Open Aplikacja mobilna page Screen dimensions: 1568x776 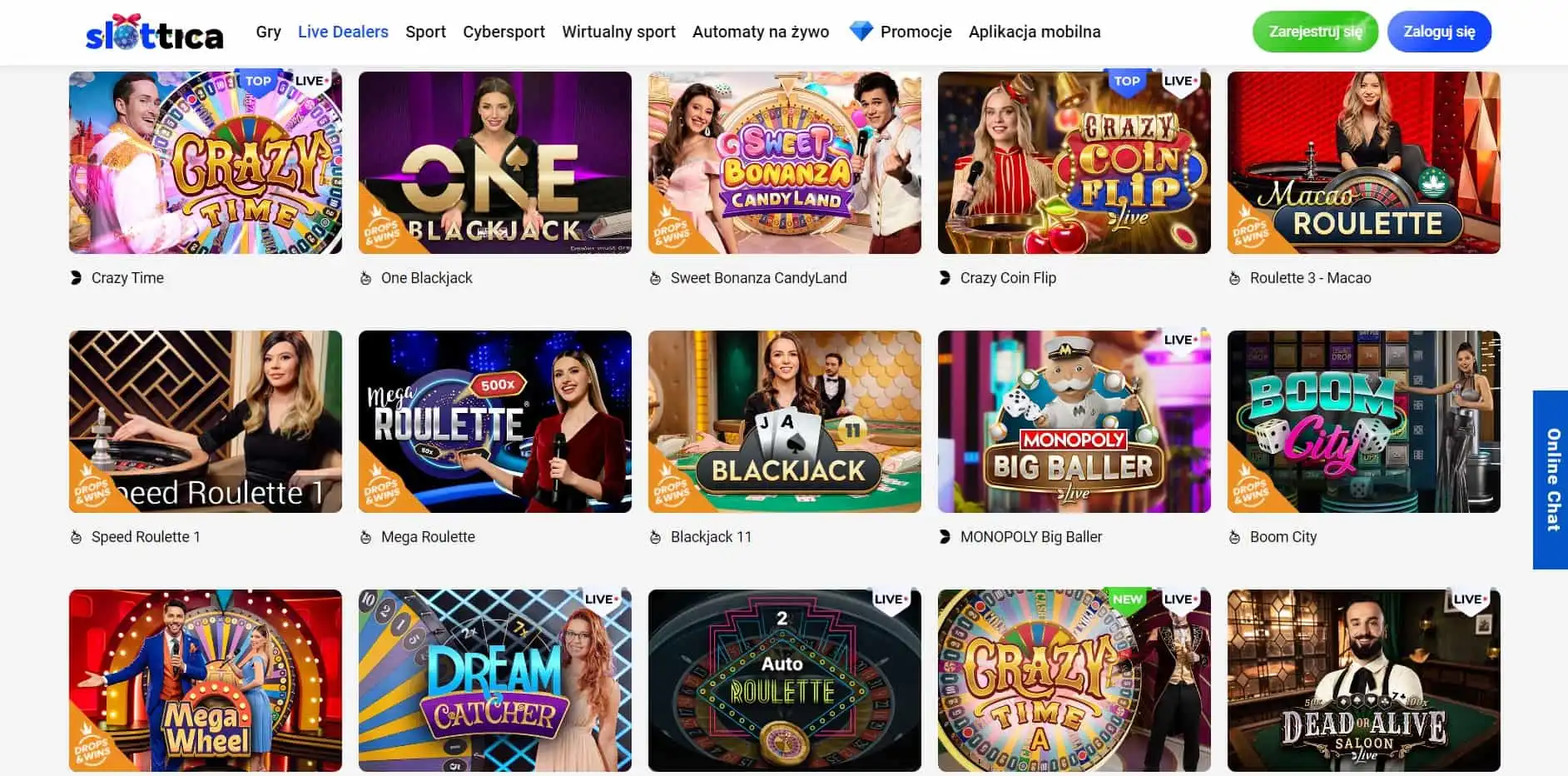point(1035,32)
